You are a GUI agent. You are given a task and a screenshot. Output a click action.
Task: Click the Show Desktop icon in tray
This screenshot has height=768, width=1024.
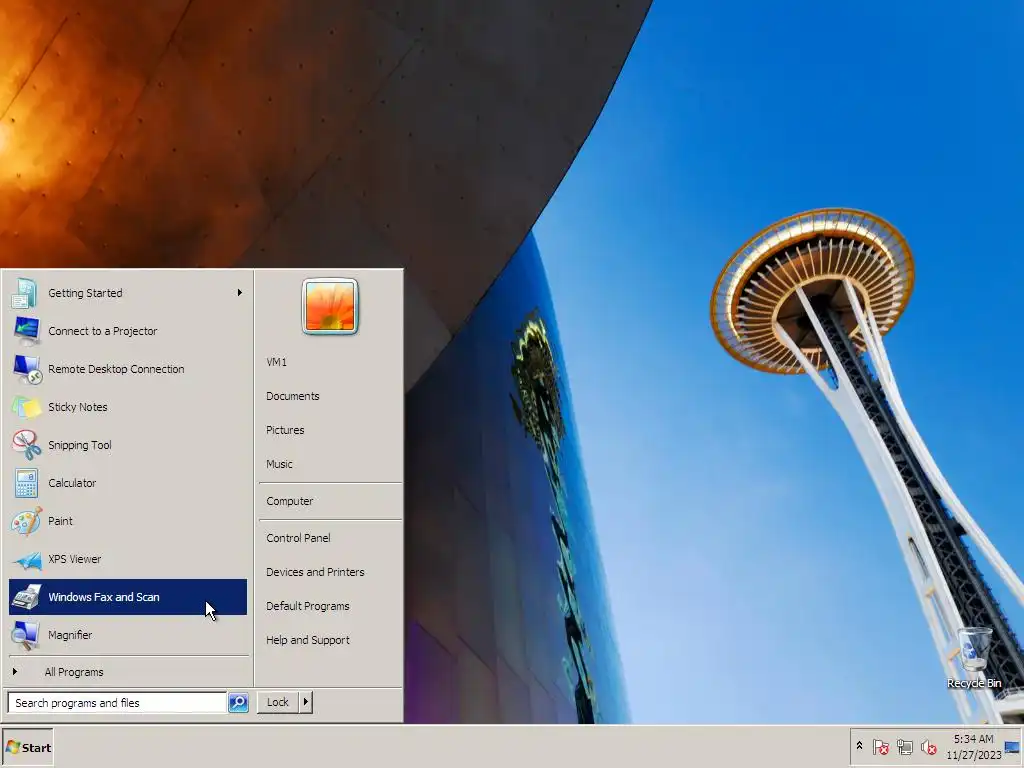(1013, 747)
